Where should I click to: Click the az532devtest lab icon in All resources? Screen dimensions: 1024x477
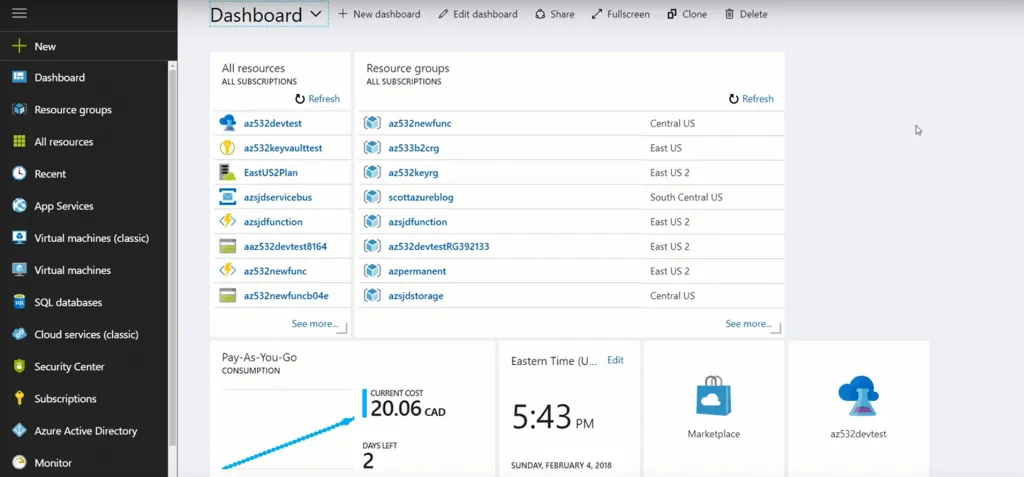tap(227, 123)
